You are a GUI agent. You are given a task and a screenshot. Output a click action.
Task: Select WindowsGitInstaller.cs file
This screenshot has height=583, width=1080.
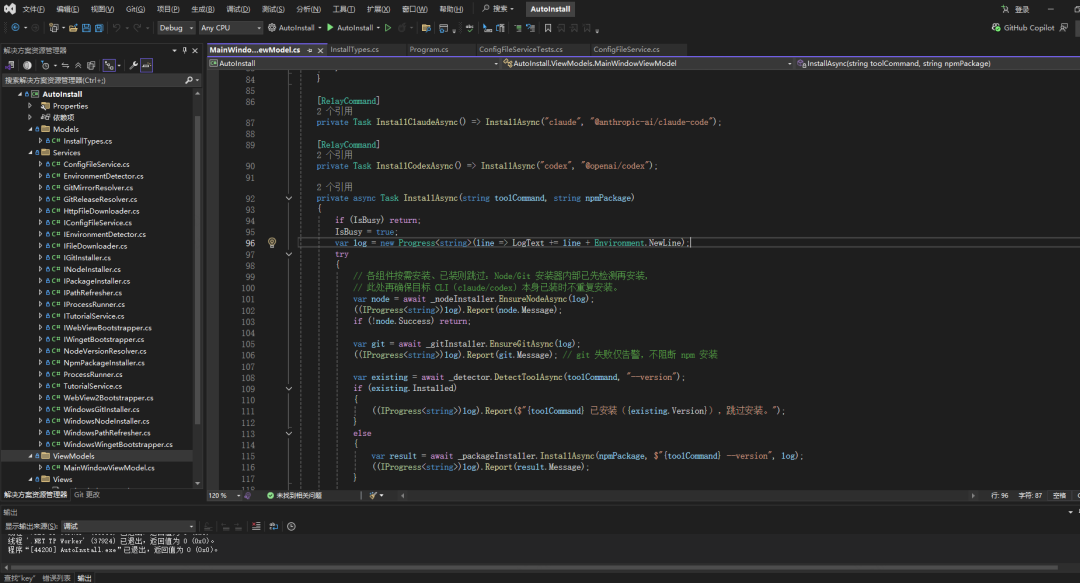tap(101, 409)
